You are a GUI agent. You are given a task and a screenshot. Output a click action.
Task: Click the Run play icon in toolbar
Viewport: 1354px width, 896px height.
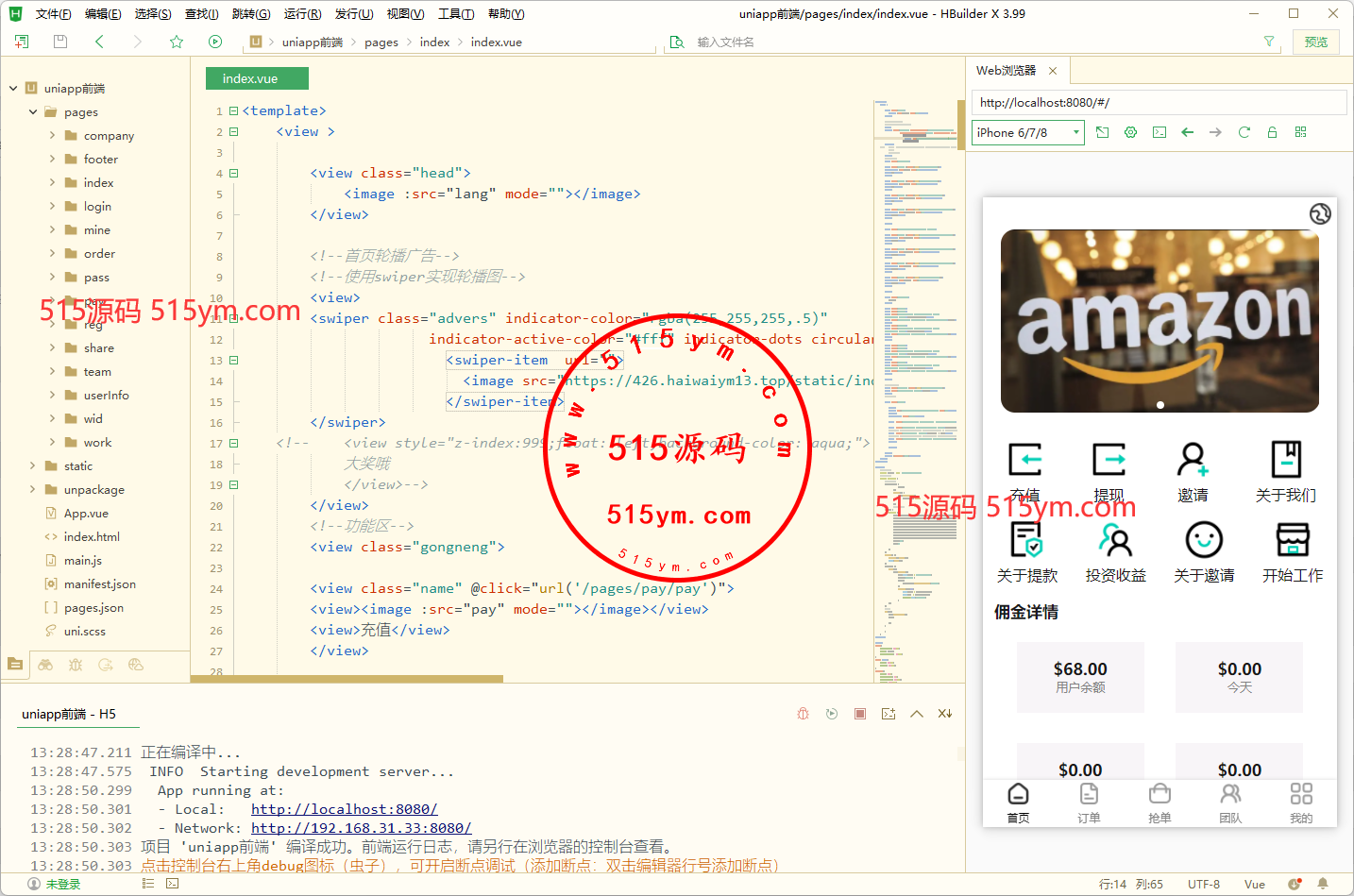(x=215, y=42)
